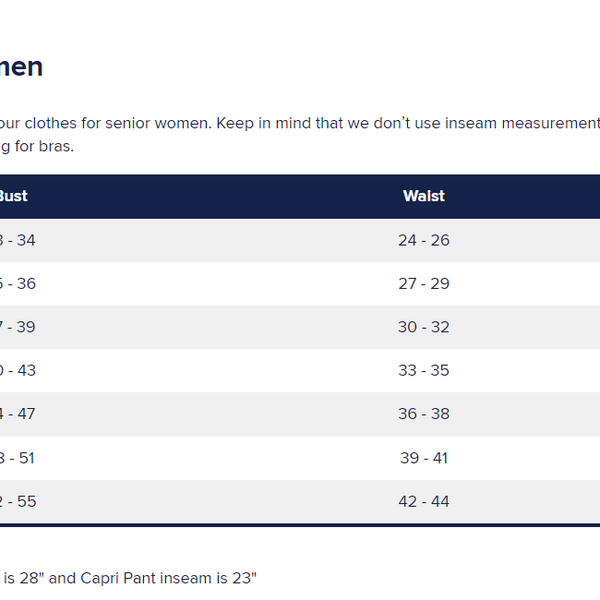Image resolution: width=600 pixels, height=600 pixels.
Task: Select the bust cell ending in 39
Action: tap(18, 327)
